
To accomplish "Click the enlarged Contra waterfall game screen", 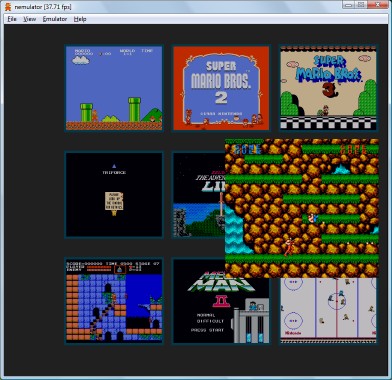I will [302, 208].
